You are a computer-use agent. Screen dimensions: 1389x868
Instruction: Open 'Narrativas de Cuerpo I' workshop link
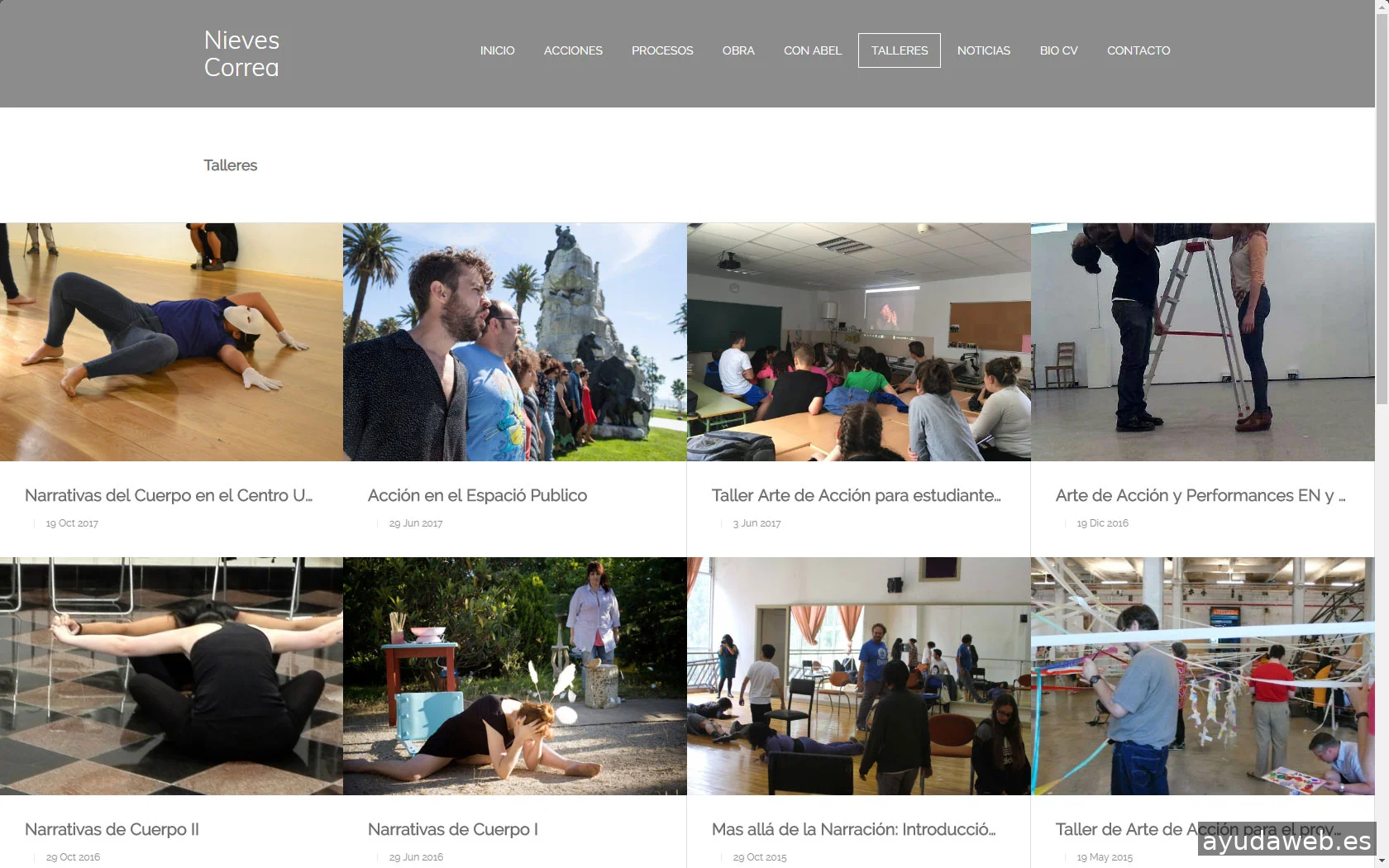point(453,829)
